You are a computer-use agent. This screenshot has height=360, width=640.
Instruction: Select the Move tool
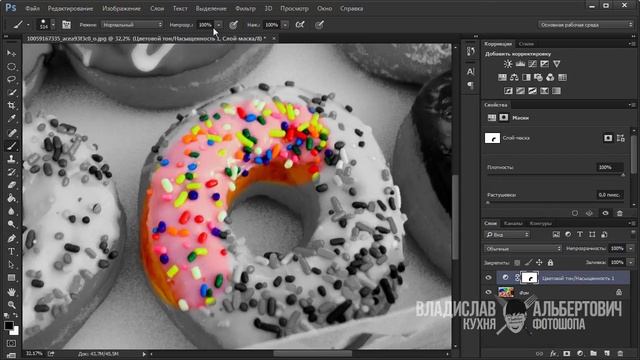click(x=11, y=53)
